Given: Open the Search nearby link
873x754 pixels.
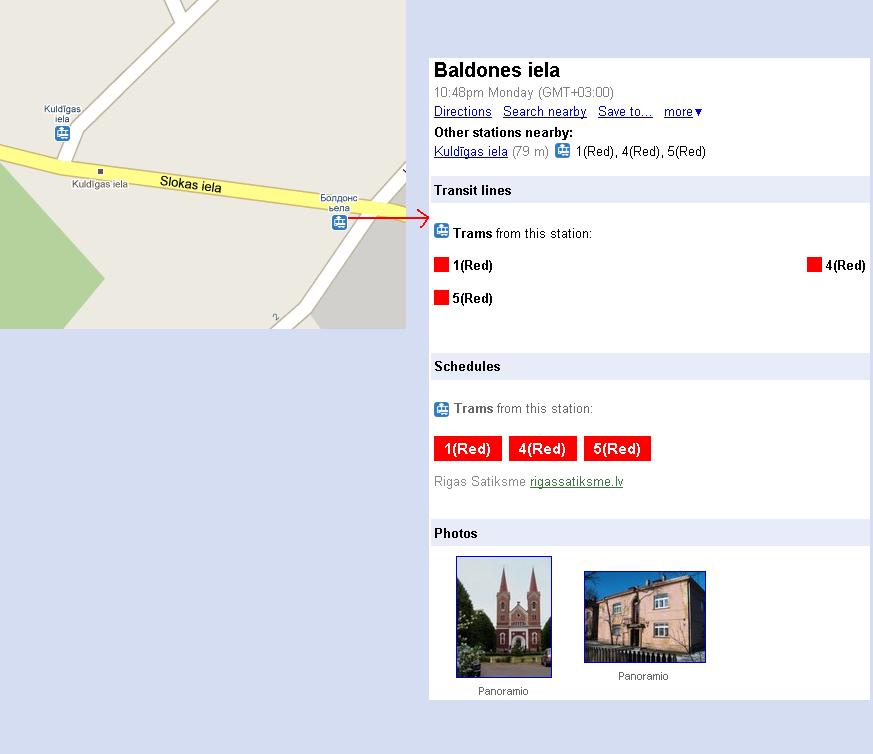Looking at the screenshot, I should 545,112.
